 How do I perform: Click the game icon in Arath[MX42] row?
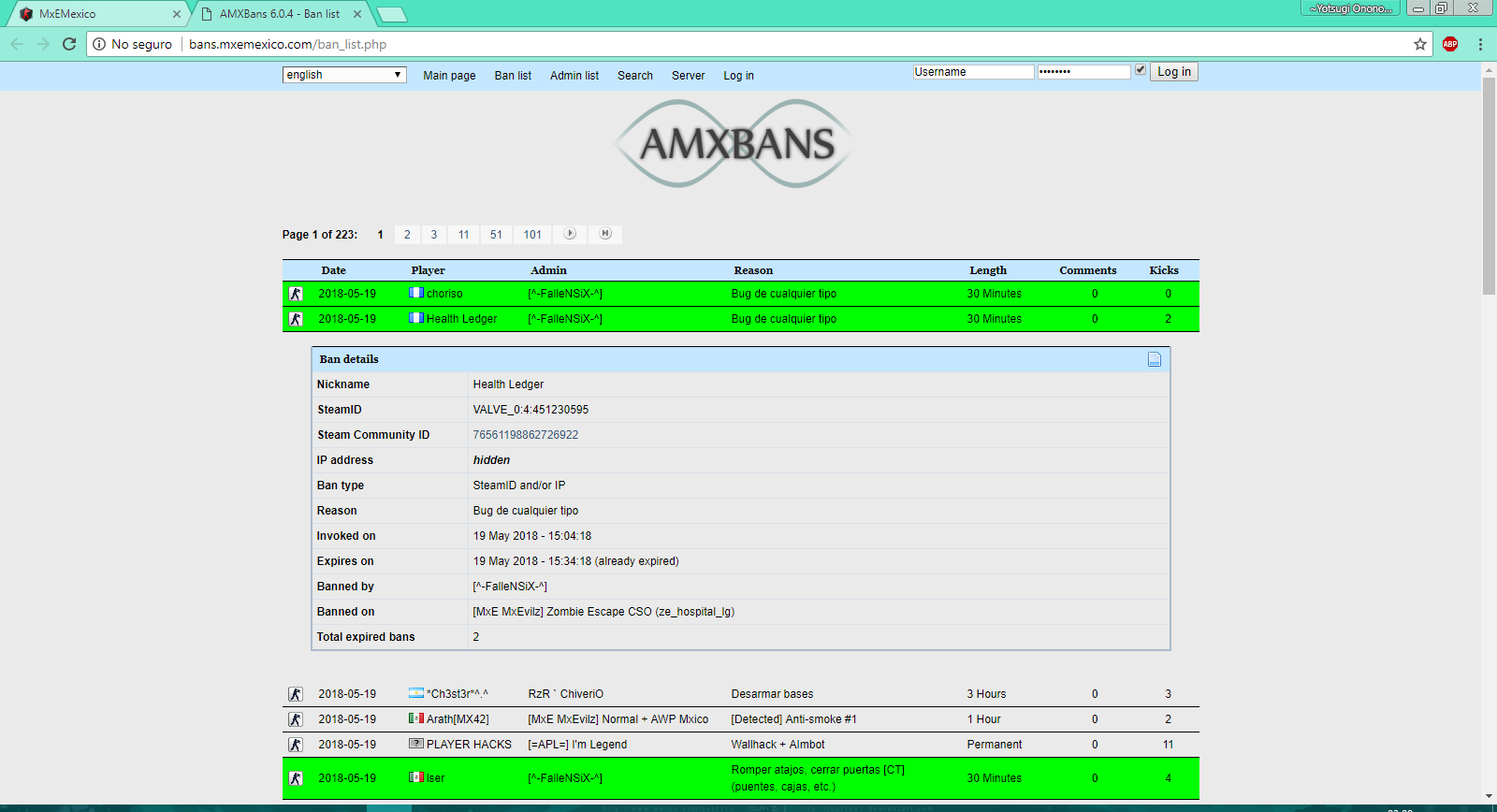point(296,719)
